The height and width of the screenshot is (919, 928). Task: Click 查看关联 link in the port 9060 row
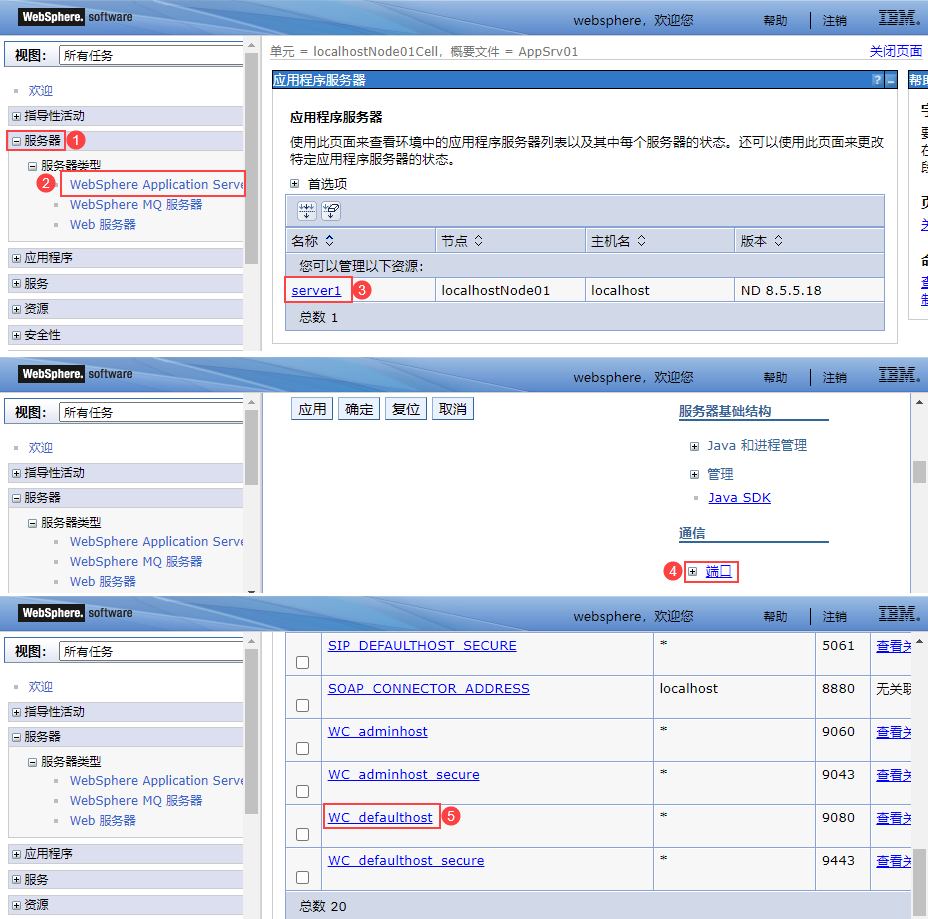coord(893,732)
